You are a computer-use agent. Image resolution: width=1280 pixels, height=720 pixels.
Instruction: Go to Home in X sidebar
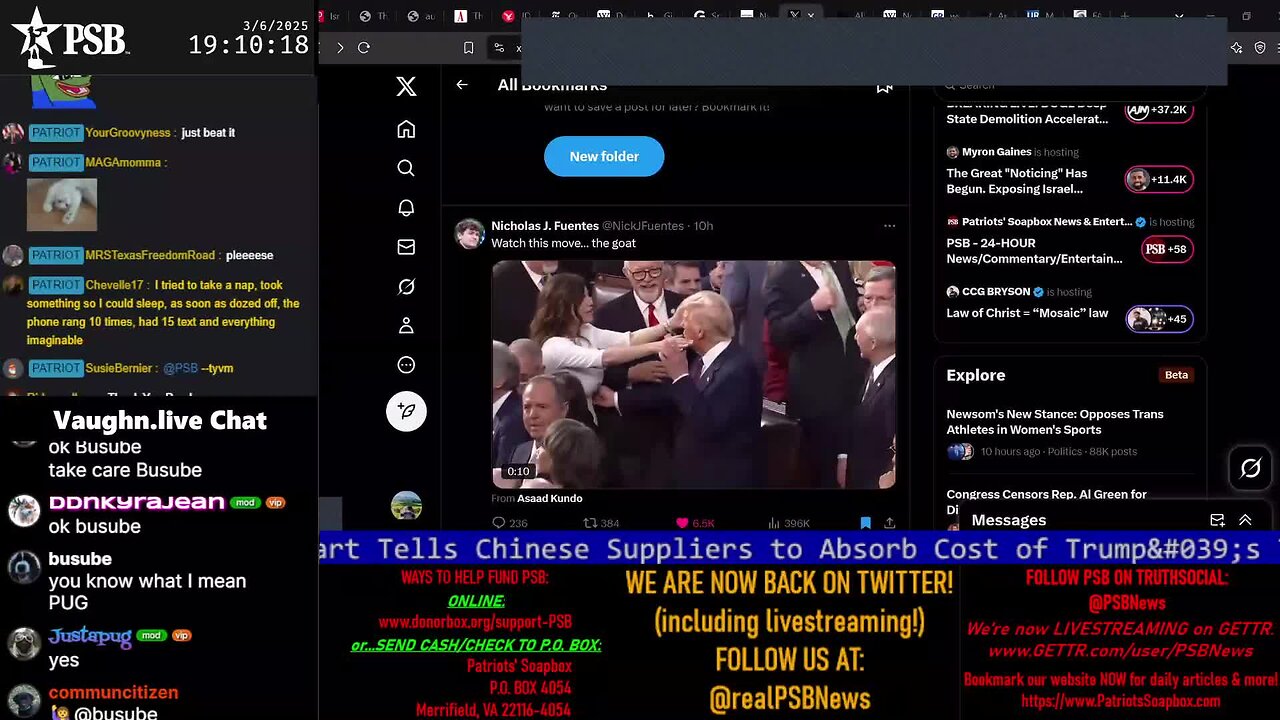[x=406, y=129]
